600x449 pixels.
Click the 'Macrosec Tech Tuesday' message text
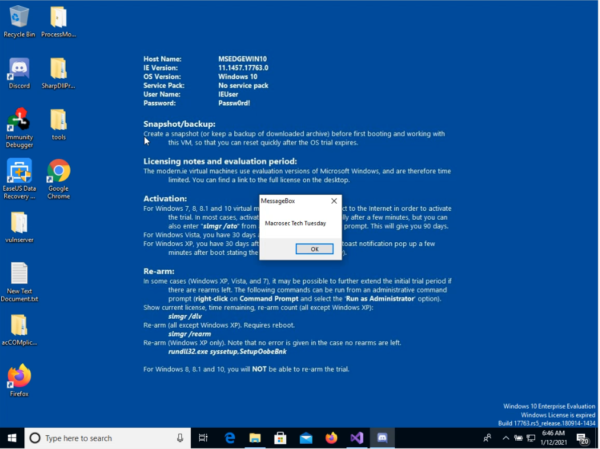click(x=295, y=223)
